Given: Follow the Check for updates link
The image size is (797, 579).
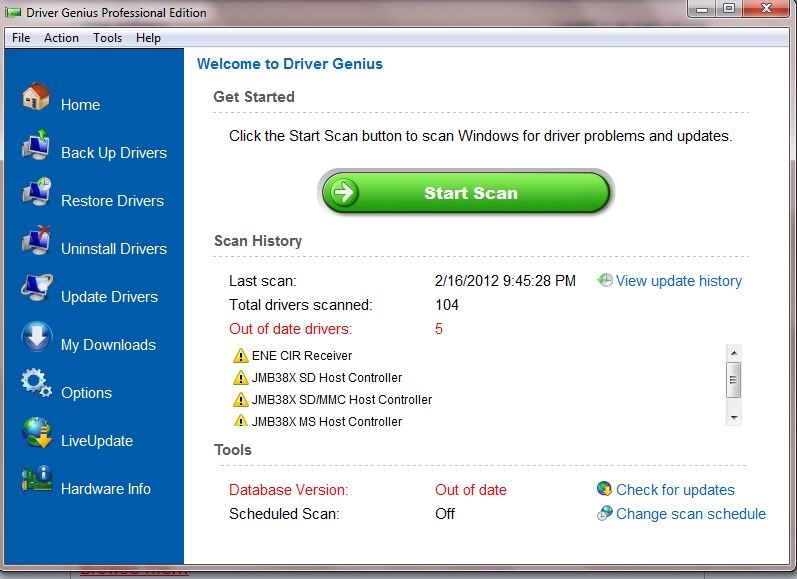Looking at the screenshot, I should coord(675,490).
